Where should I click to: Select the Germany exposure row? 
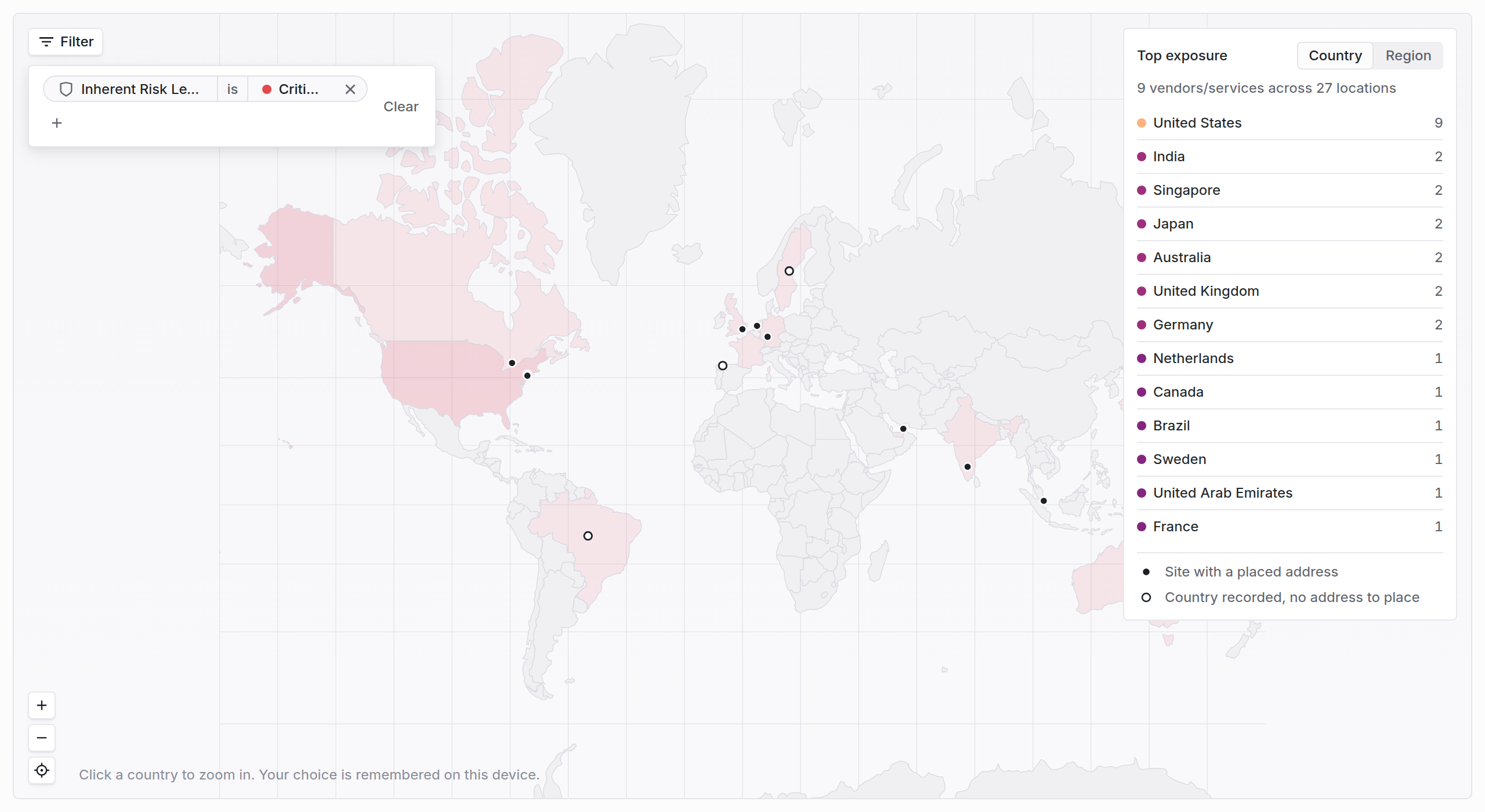coord(1290,325)
